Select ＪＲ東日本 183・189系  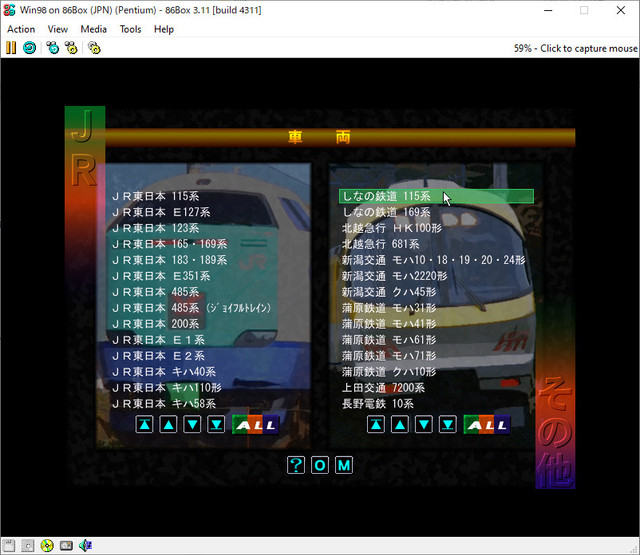(x=169, y=260)
